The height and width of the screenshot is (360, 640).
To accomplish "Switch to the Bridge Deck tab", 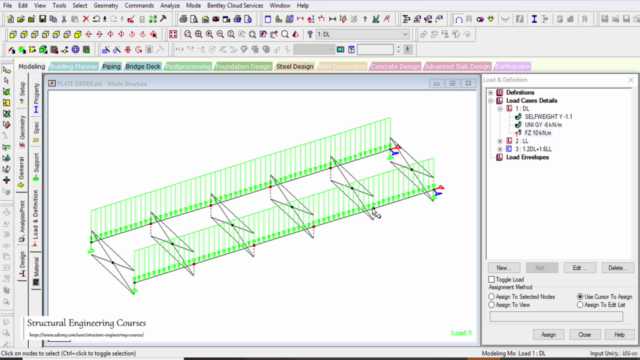I will [x=143, y=67].
